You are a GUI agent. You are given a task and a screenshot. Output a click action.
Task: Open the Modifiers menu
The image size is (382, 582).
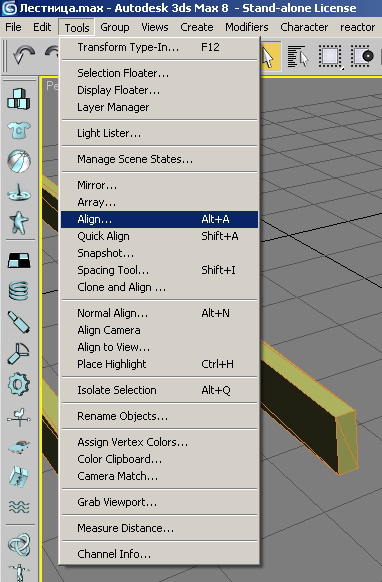[x=246, y=27]
